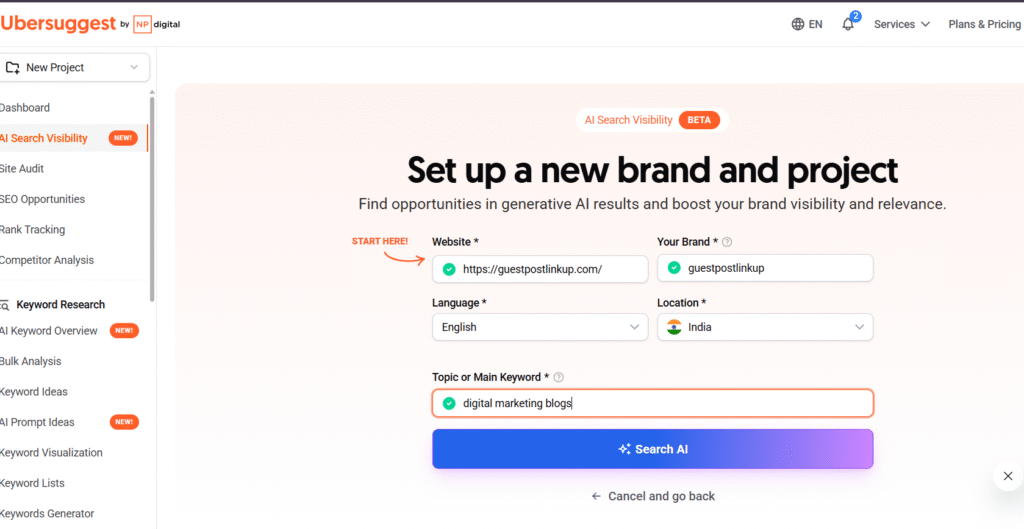Expand the New Project dropdown

coord(134,68)
